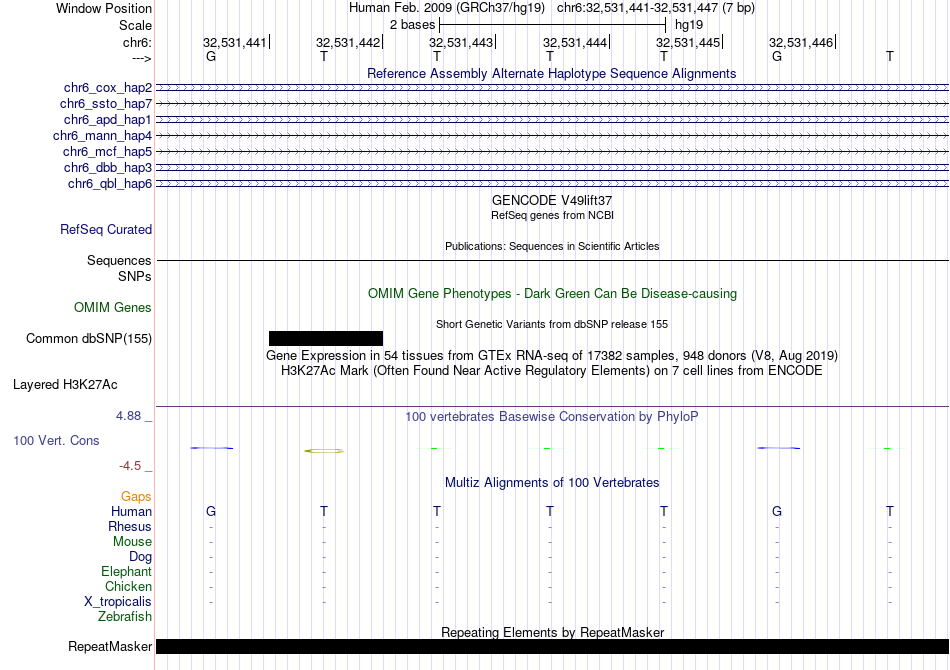950x670 pixels.
Task: Click the chr6_mann_hap4 track label
Action: click(x=102, y=136)
